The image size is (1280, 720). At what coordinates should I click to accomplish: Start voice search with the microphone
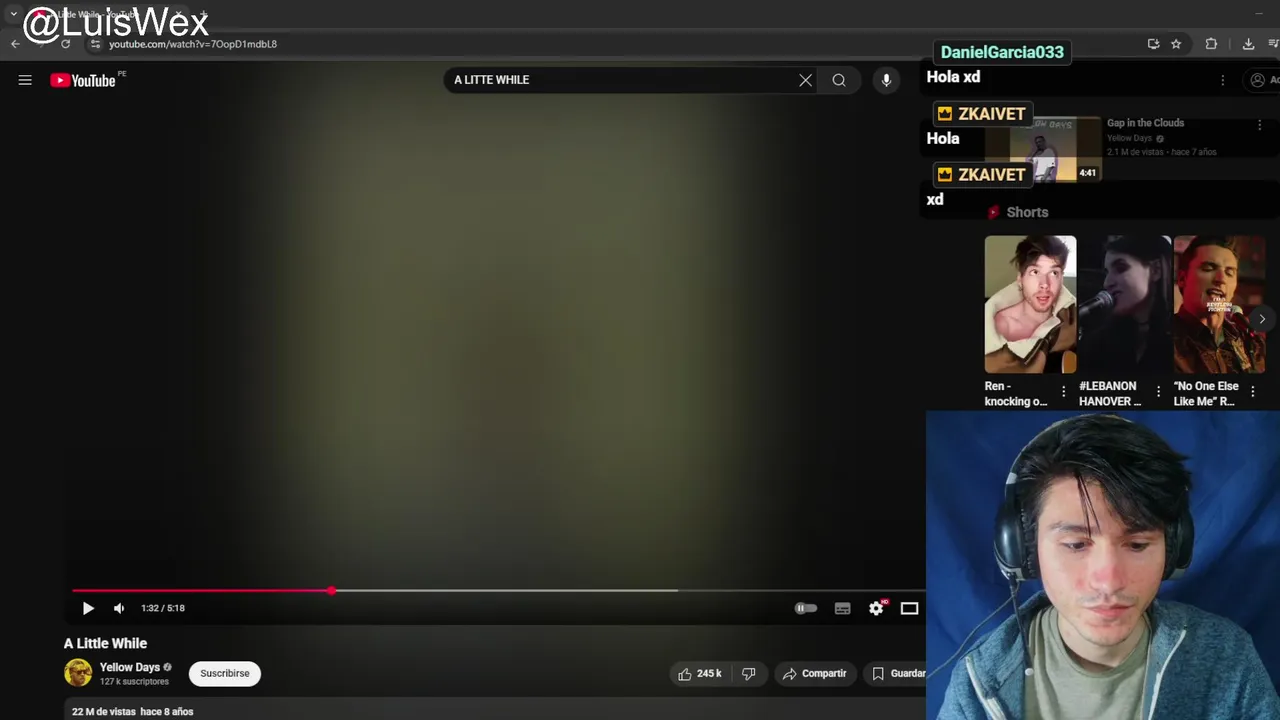pyautogui.click(x=886, y=80)
